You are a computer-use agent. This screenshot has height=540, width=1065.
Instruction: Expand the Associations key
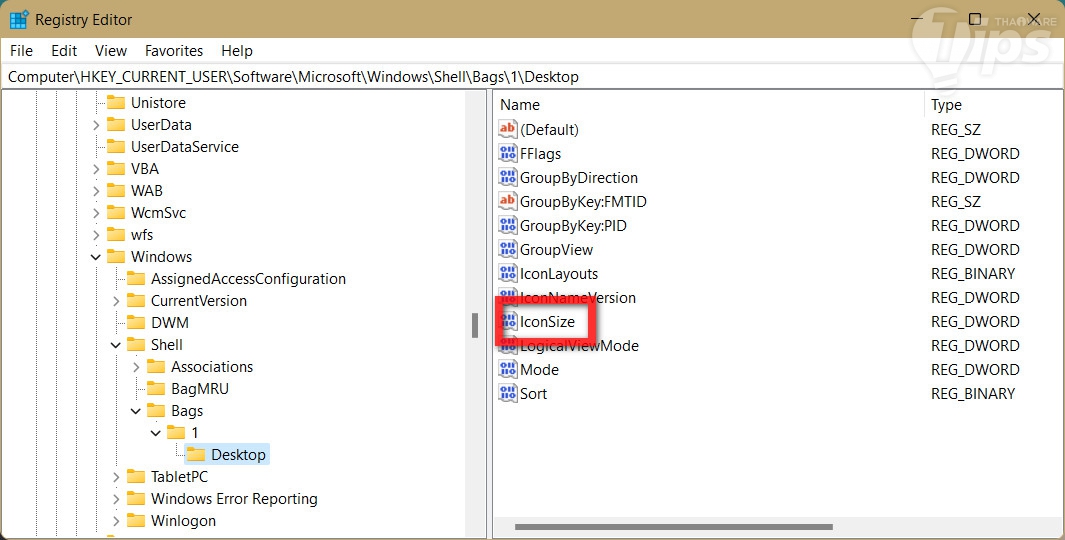[136, 367]
